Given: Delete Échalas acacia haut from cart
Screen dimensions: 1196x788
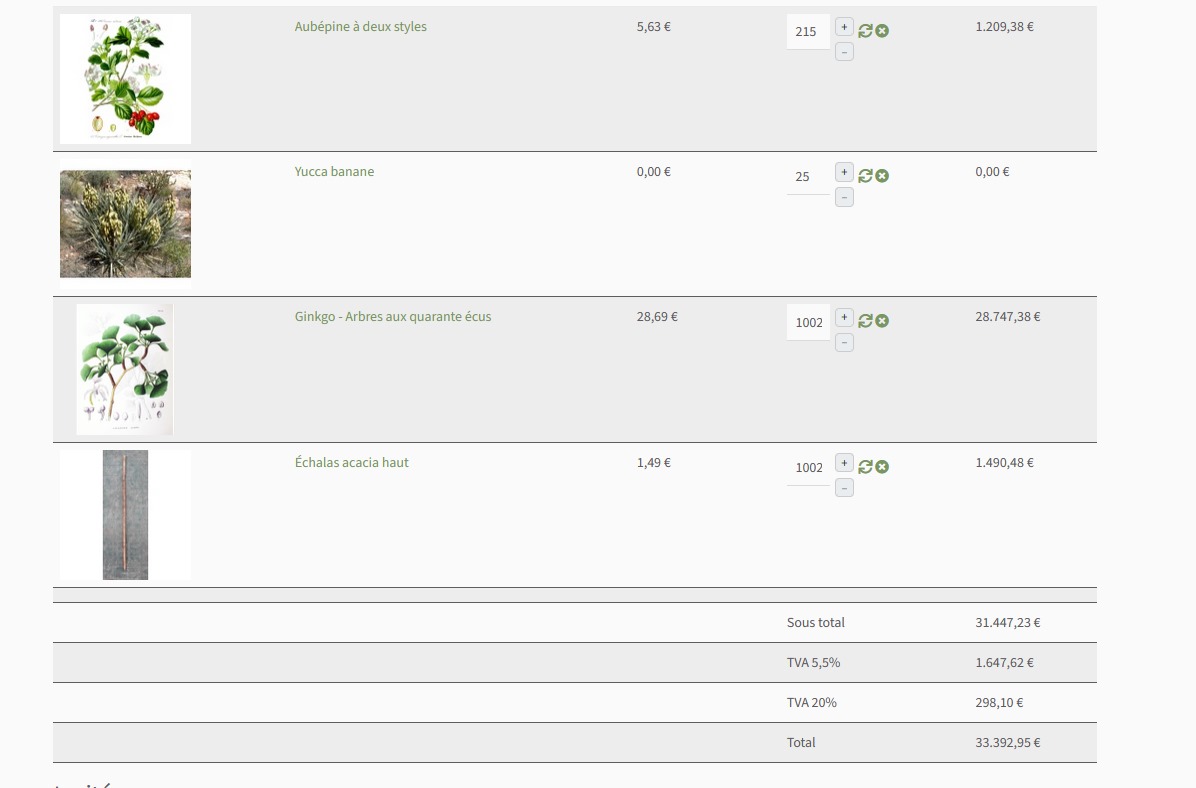Looking at the screenshot, I should [882, 467].
